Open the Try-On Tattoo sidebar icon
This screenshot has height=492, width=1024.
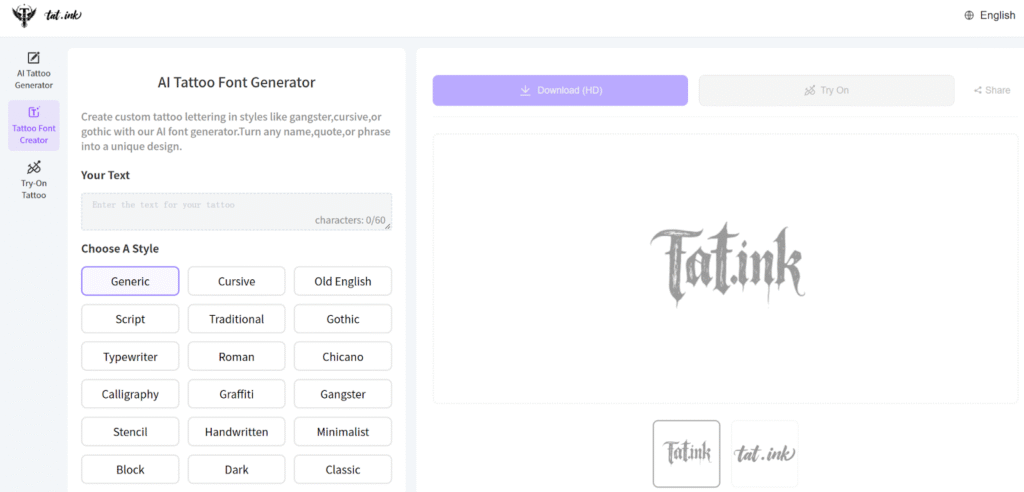[x=34, y=168]
